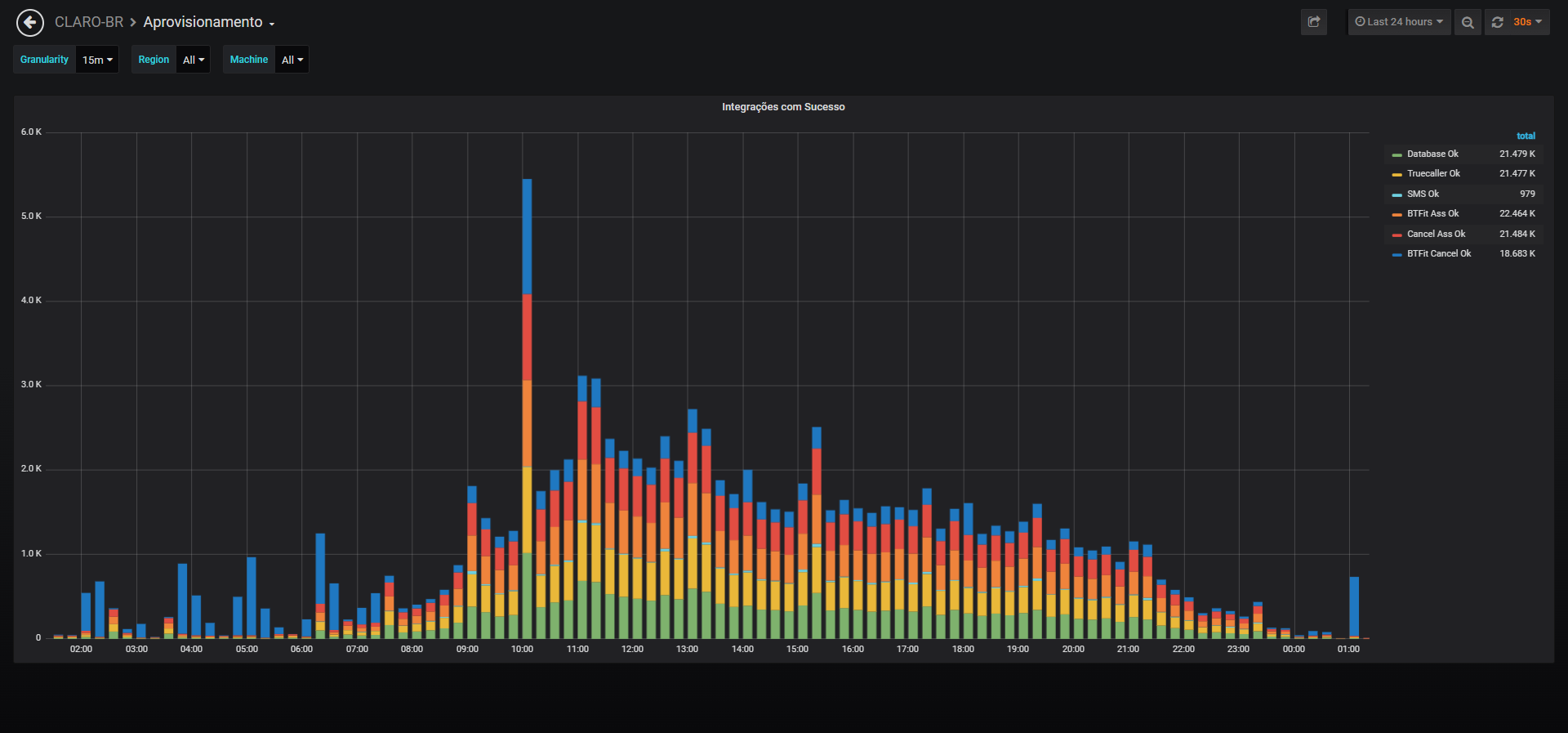The image size is (1568, 733).
Task: Open Last 24 hours time range picker
Action: pos(1399,22)
